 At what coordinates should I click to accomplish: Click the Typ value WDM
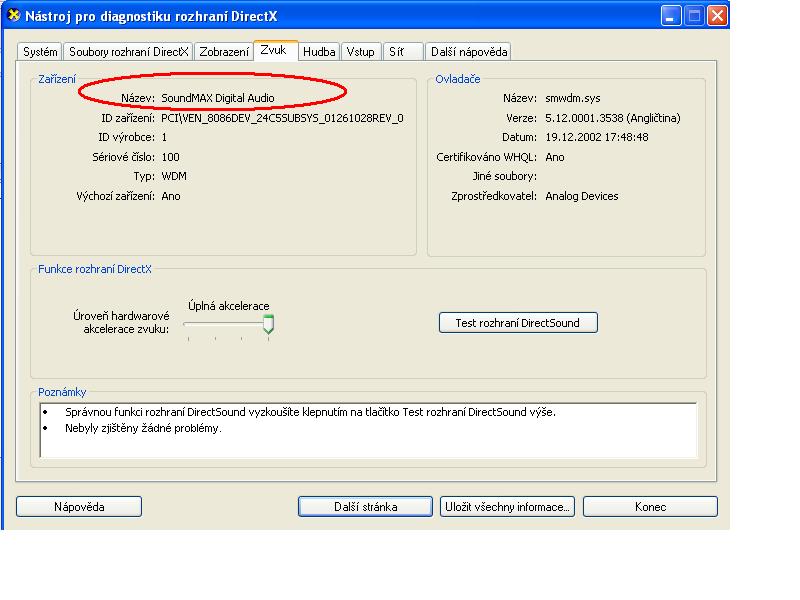(x=174, y=177)
